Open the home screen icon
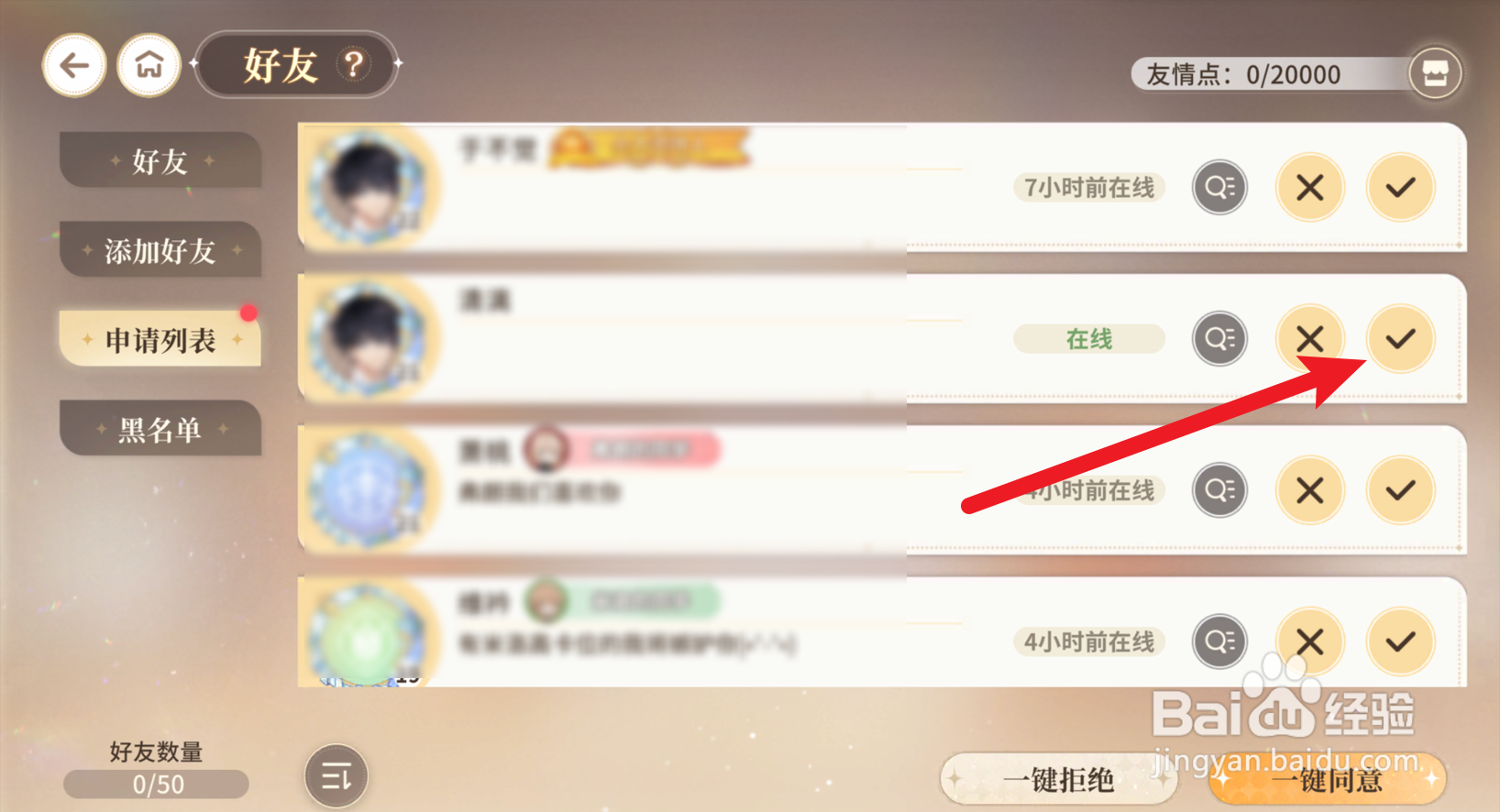Screen dimensions: 1500x812 pos(149,66)
